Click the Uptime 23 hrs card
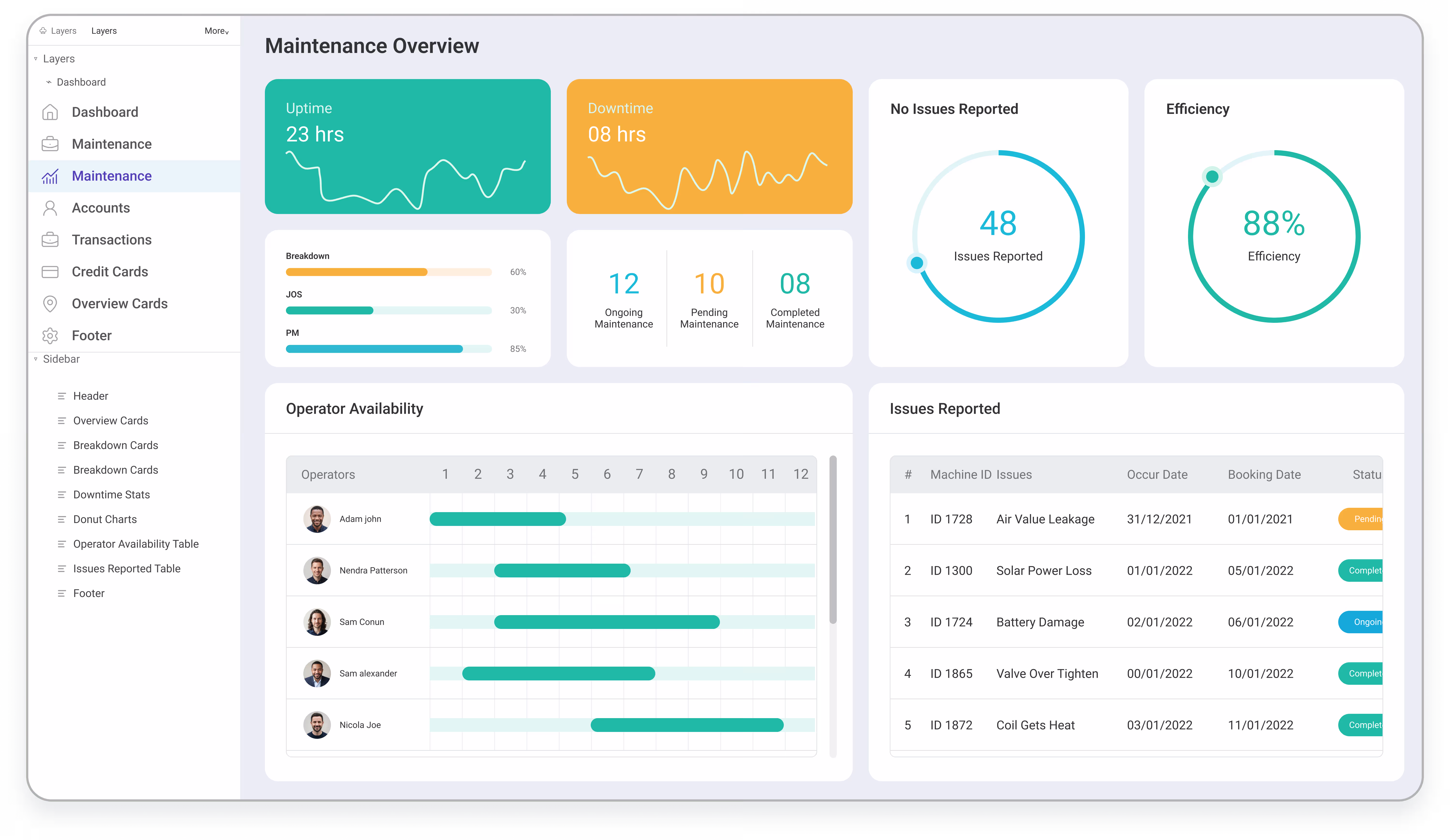Viewport: 1450px width, 840px height. pyautogui.click(x=407, y=147)
